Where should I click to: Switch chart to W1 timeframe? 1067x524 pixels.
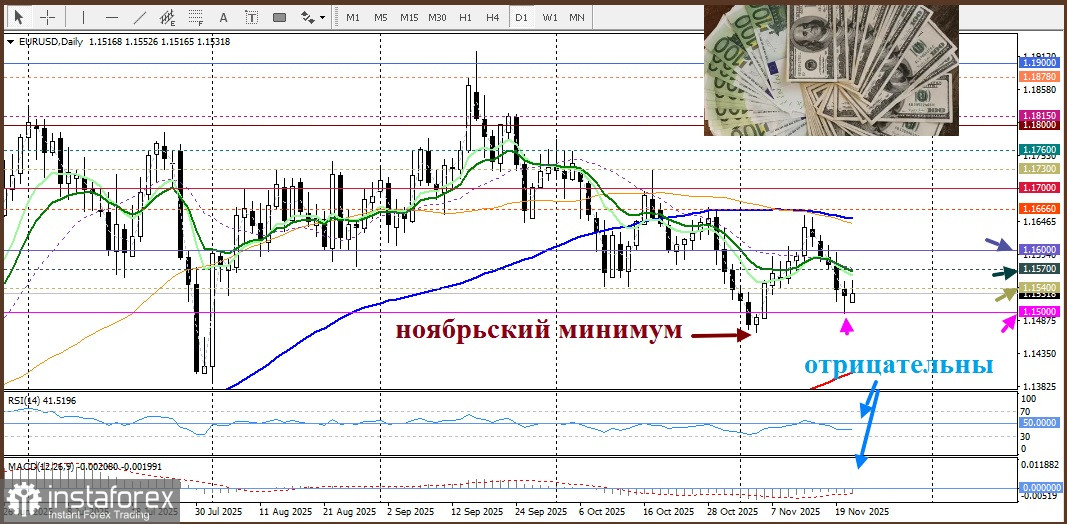[550, 18]
